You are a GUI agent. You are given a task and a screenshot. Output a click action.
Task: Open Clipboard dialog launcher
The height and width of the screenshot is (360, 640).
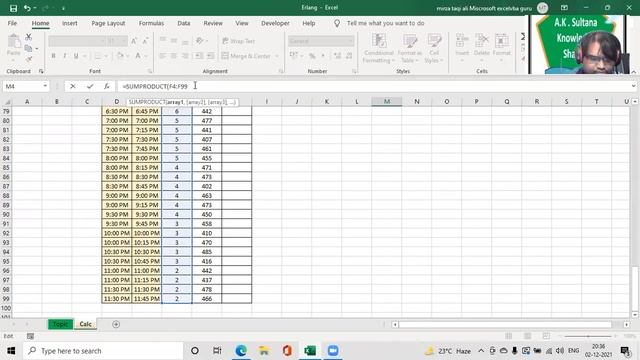tap(41, 71)
